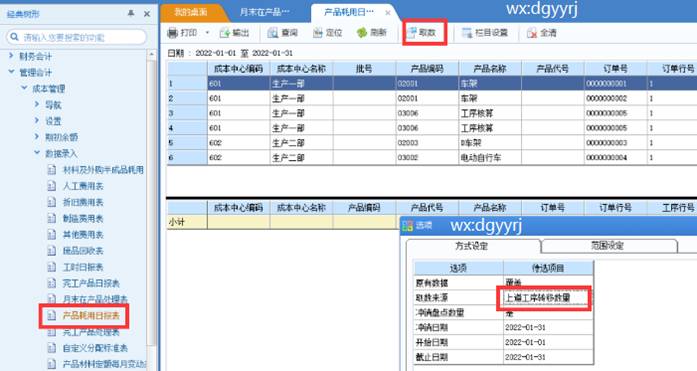Close the 产品耗用日 tab

click(388, 13)
